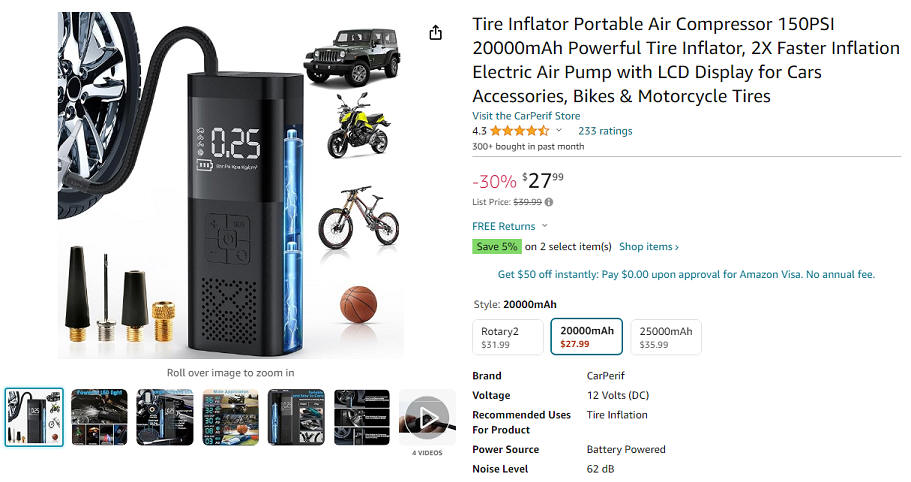Pick the 25000mAh style option

pyautogui.click(x=666, y=337)
